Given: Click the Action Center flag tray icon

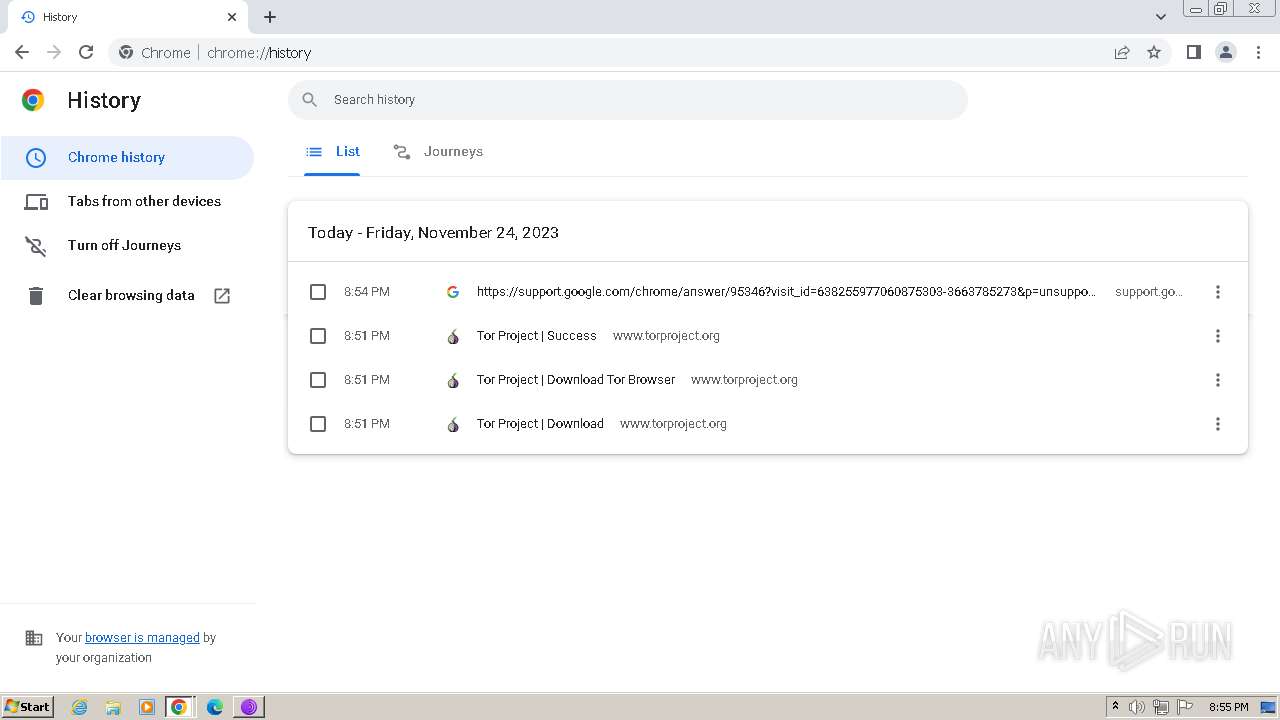Looking at the screenshot, I should 1185,707.
